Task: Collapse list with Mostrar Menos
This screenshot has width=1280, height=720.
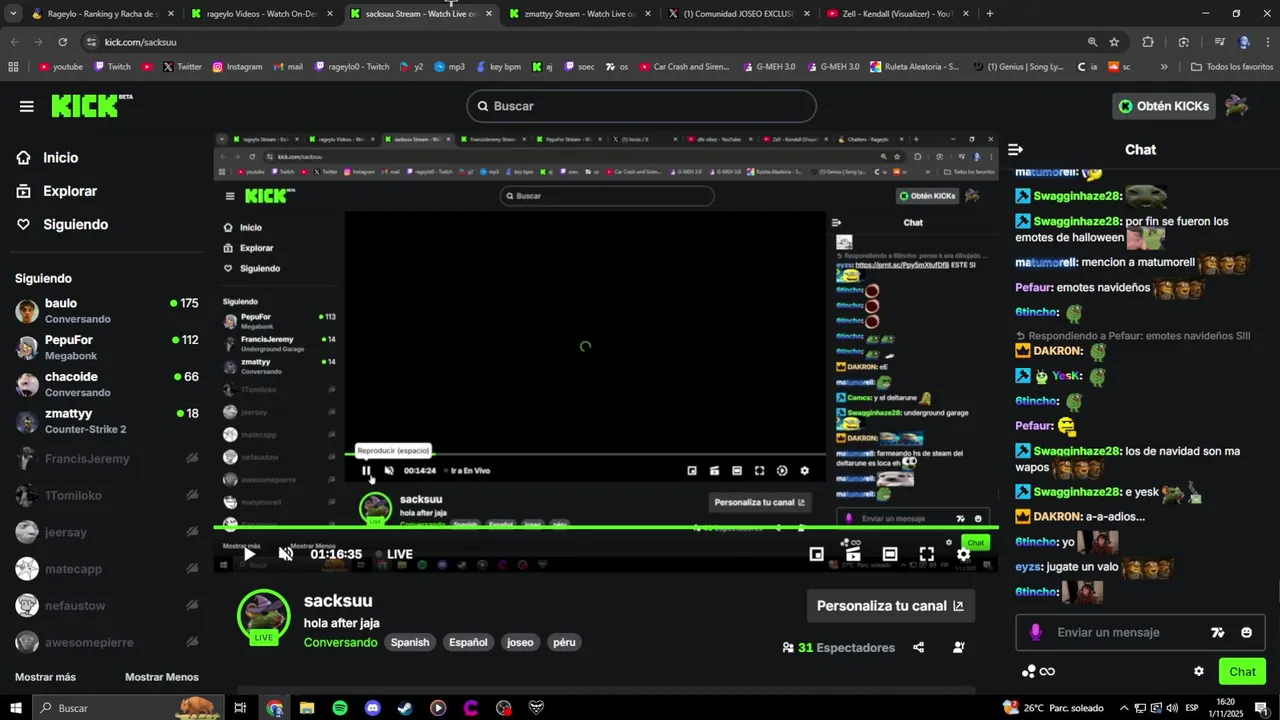Action: [162, 677]
